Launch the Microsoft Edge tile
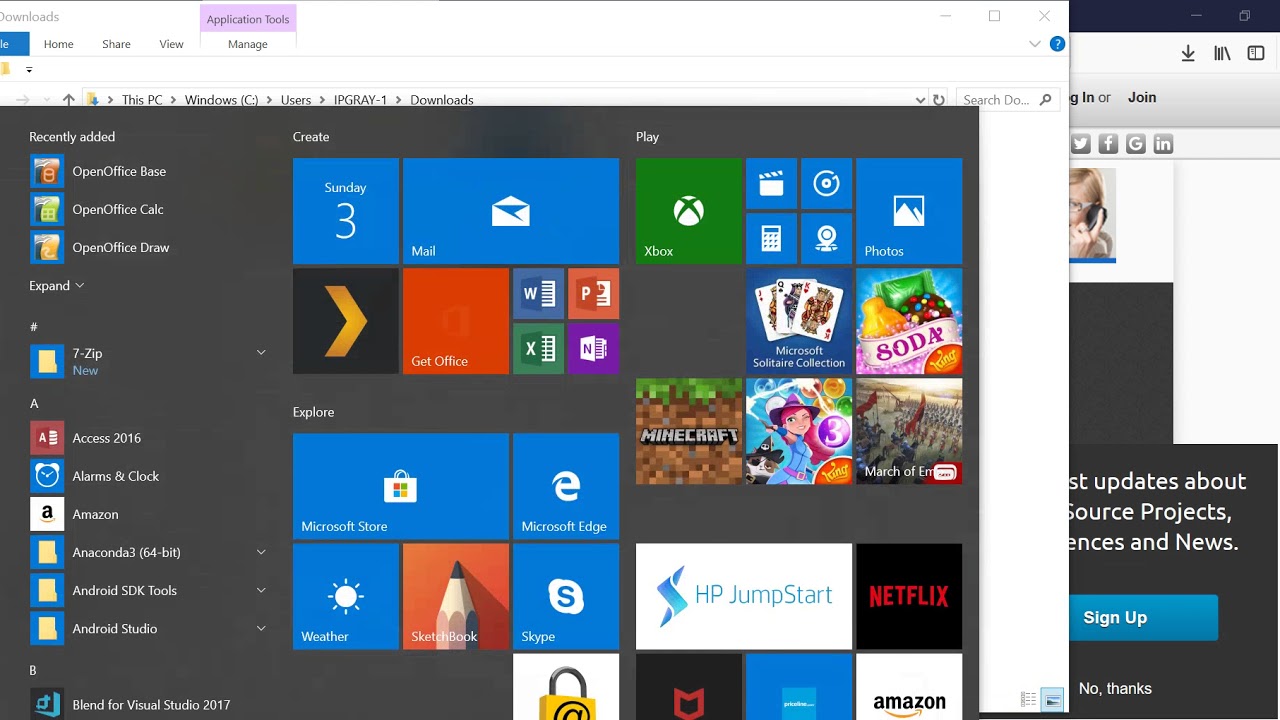Screen dimensions: 1280x720 click(566, 486)
